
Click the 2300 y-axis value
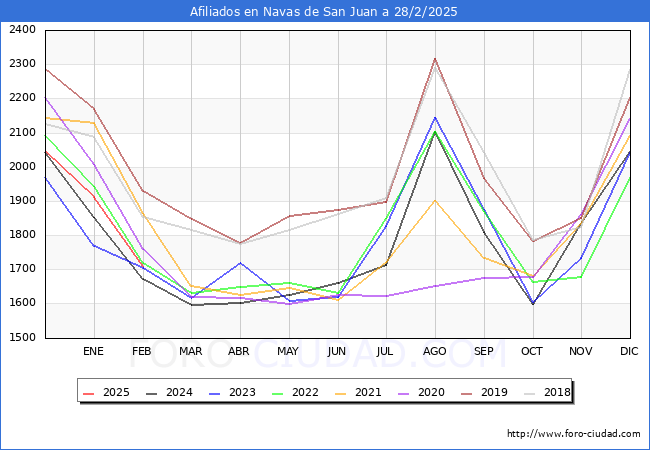coord(22,64)
